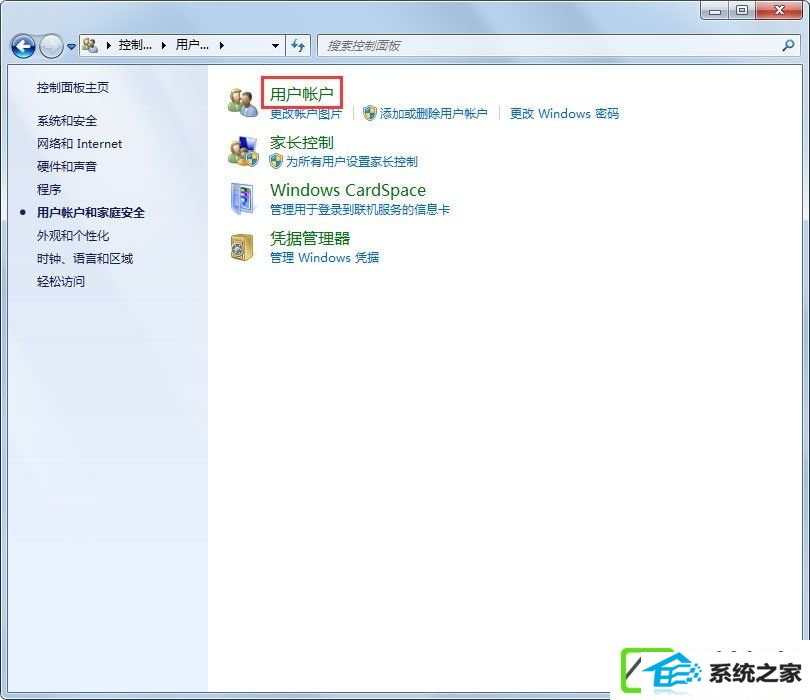Open 轻松访问 category
The image size is (810, 700).
61,282
